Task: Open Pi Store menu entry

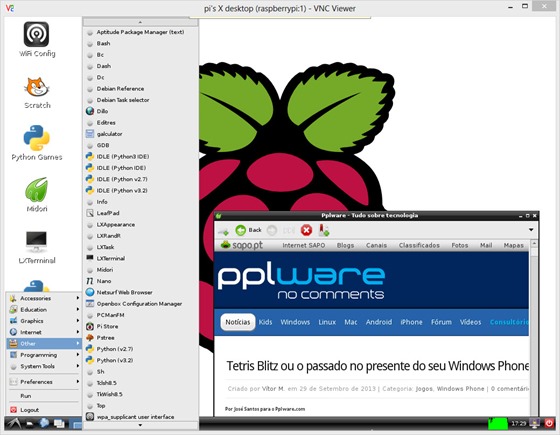Action: (140, 326)
